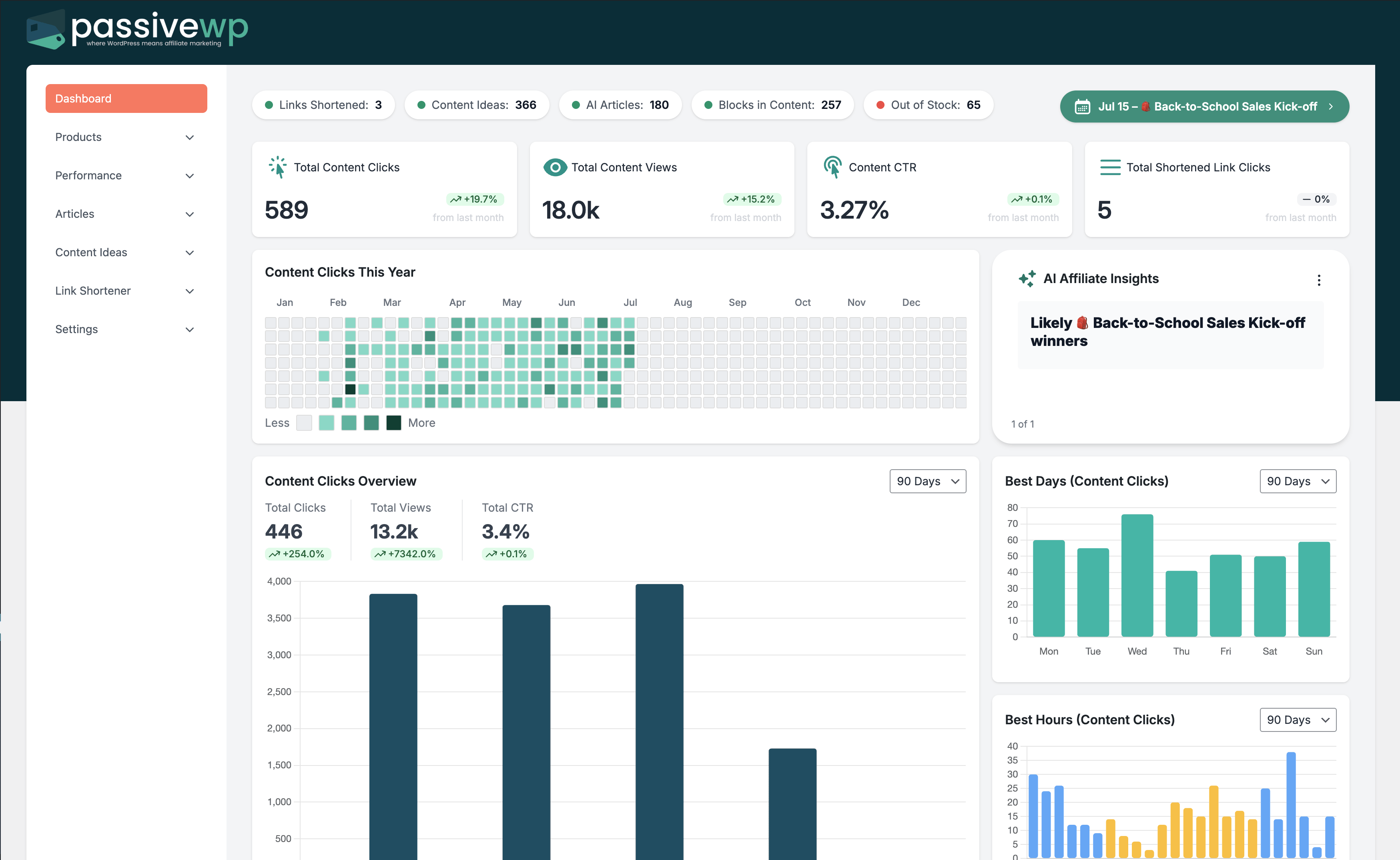Open Content Ideas from the sidebar
1400x860 pixels.
tap(126, 252)
